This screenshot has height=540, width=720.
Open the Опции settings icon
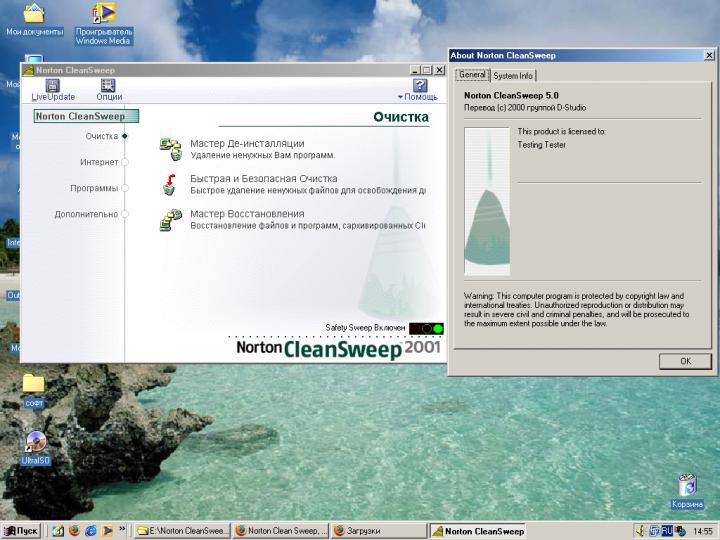point(109,86)
